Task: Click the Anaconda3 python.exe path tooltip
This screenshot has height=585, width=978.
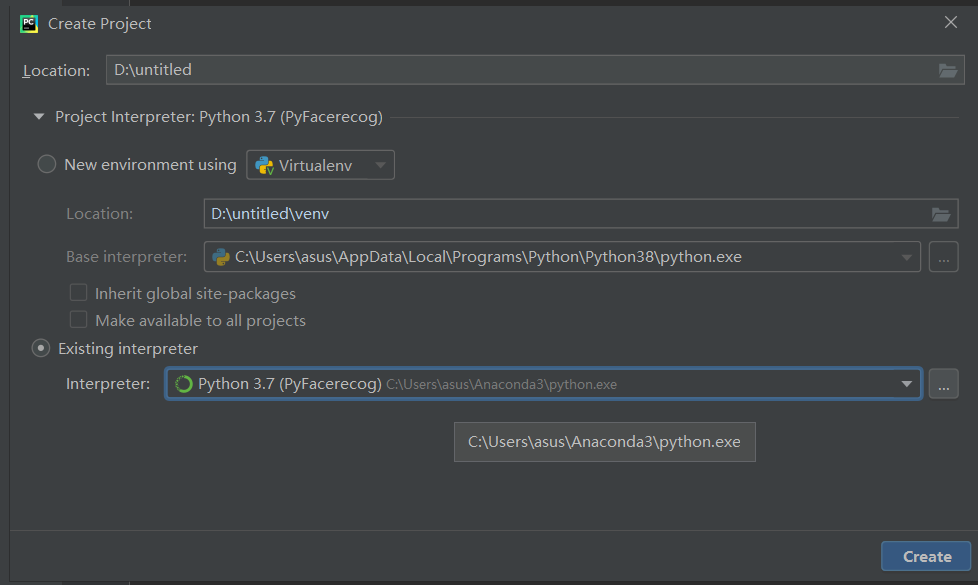Action: pyautogui.click(x=604, y=441)
